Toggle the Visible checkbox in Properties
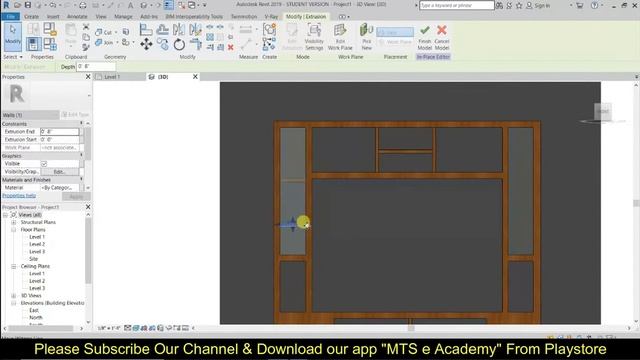This screenshot has height=360, width=640. point(44,164)
